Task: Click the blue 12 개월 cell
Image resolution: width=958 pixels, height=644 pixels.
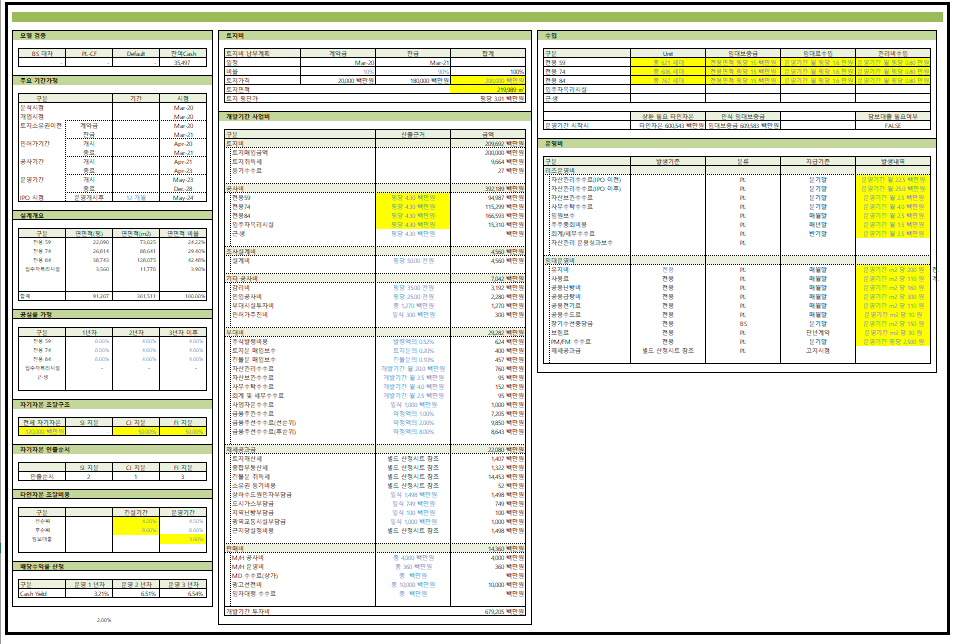Action: pos(136,198)
